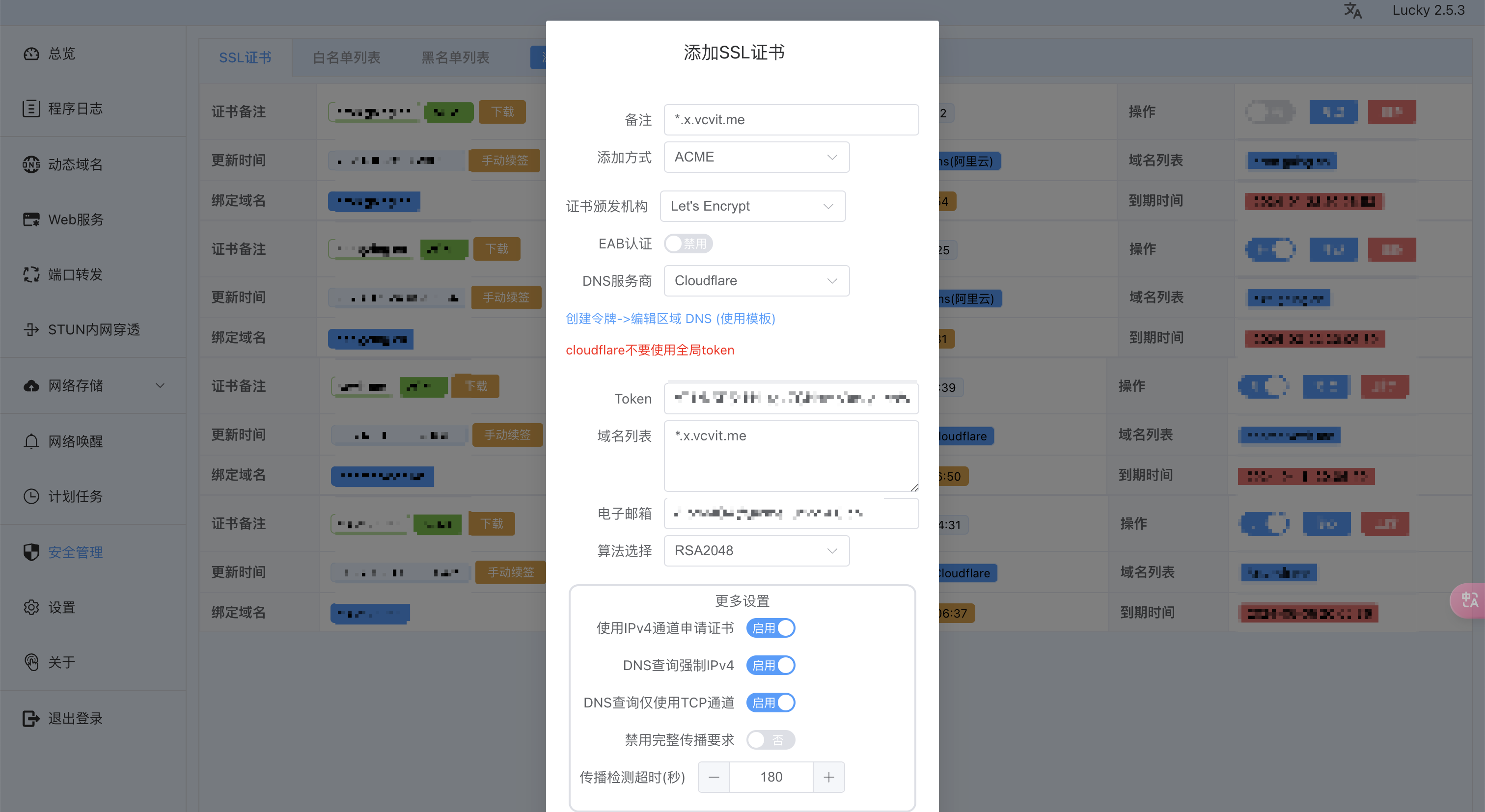Open the 创建令牌->编辑区域 DNS link
The image size is (1485, 812).
(670, 319)
